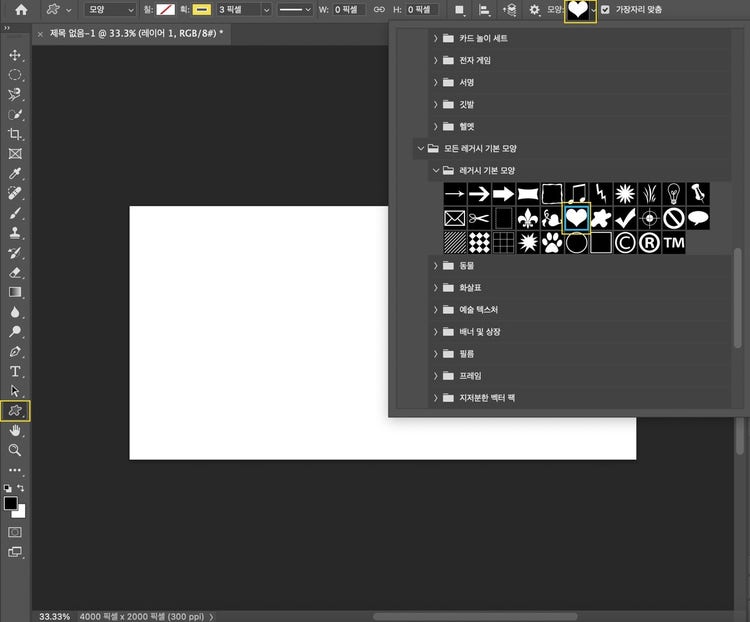
Task: Swap foreground and background colors
Action: [21, 488]
